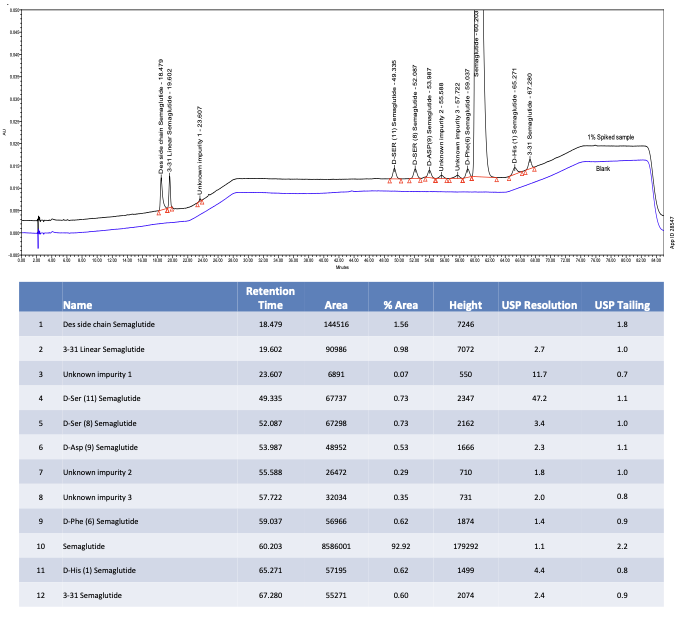Click Unknown impurity 1 peak label at 23.607
The height and width of the screenshot is (617, 682).
[200, 150]
